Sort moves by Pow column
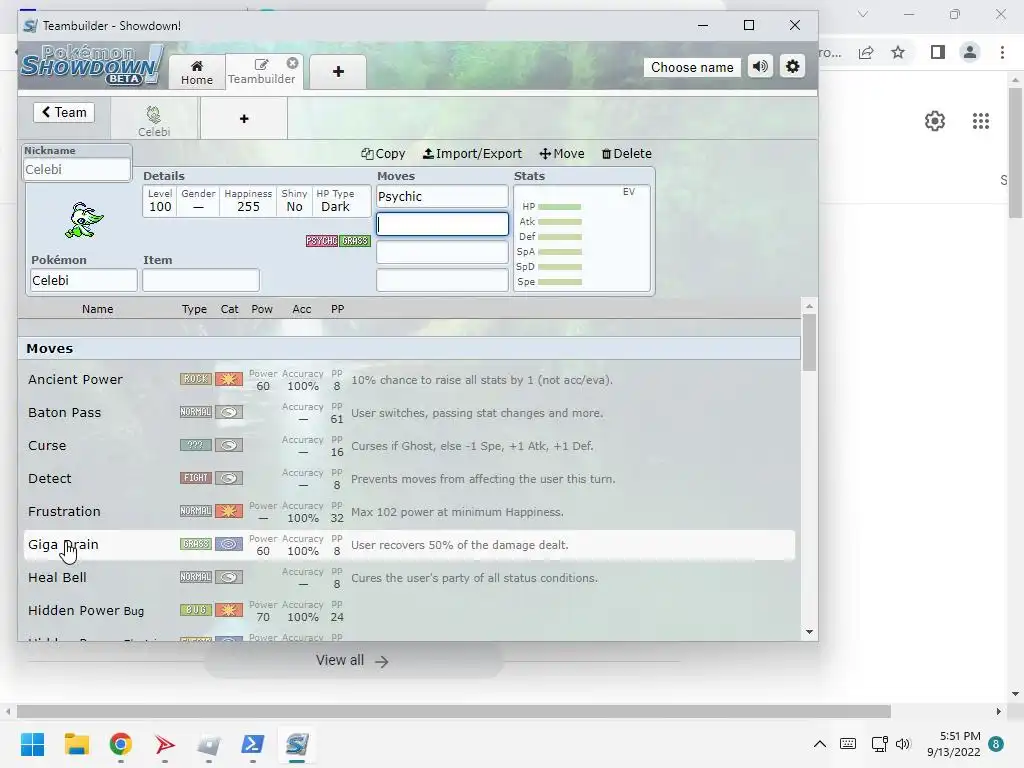 [x=262, y=309]
